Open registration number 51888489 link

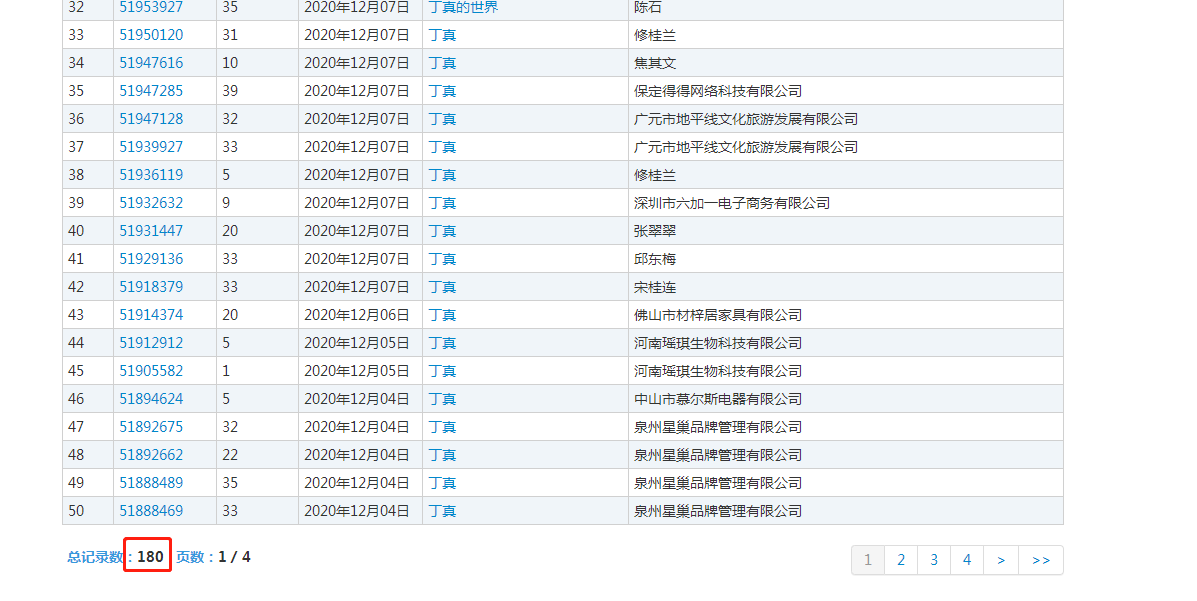151,483
